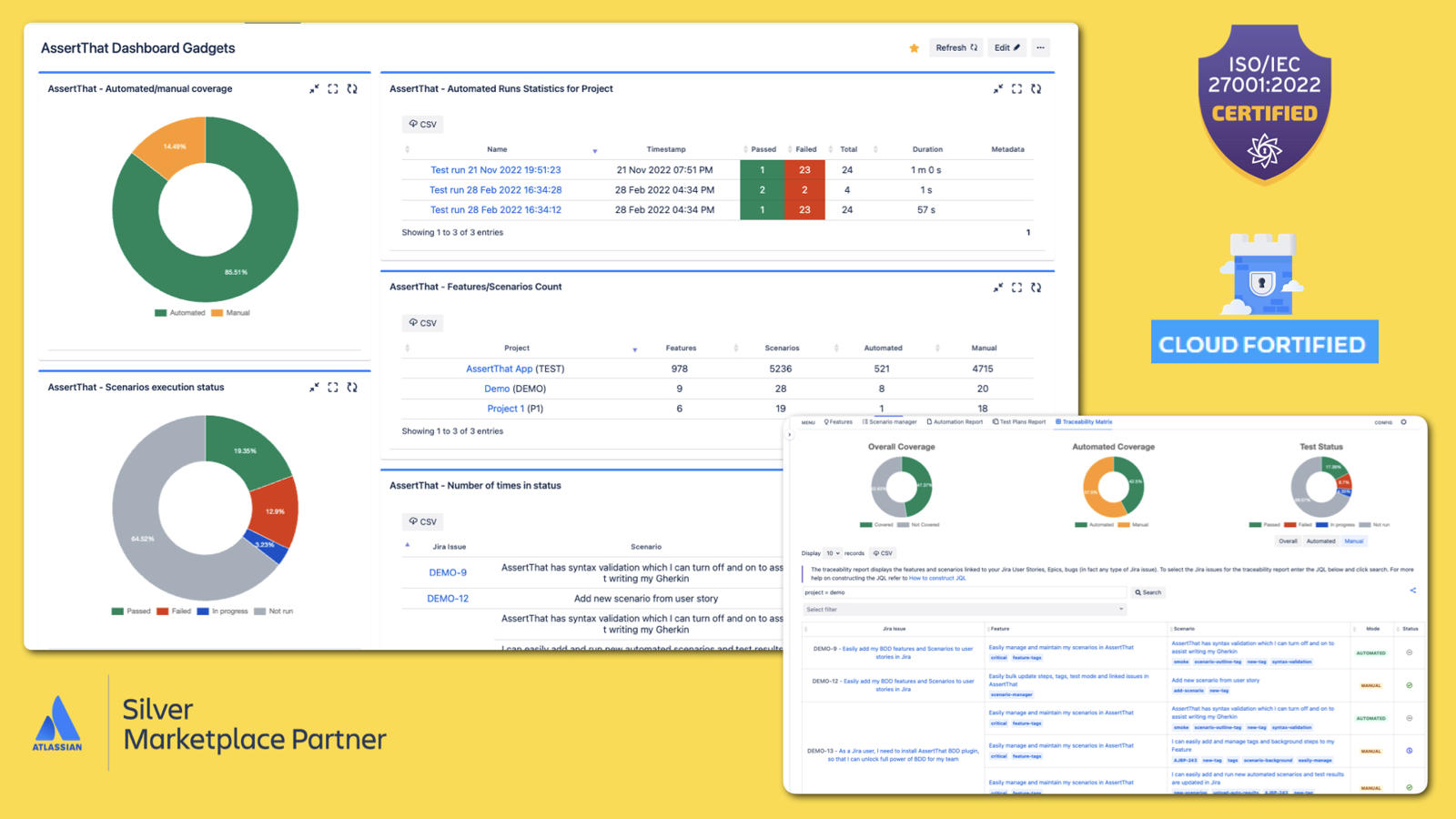Click the Search button next to the JQL field
The width and height of the screenshot is (1456, 819).
pos(1149,592)
